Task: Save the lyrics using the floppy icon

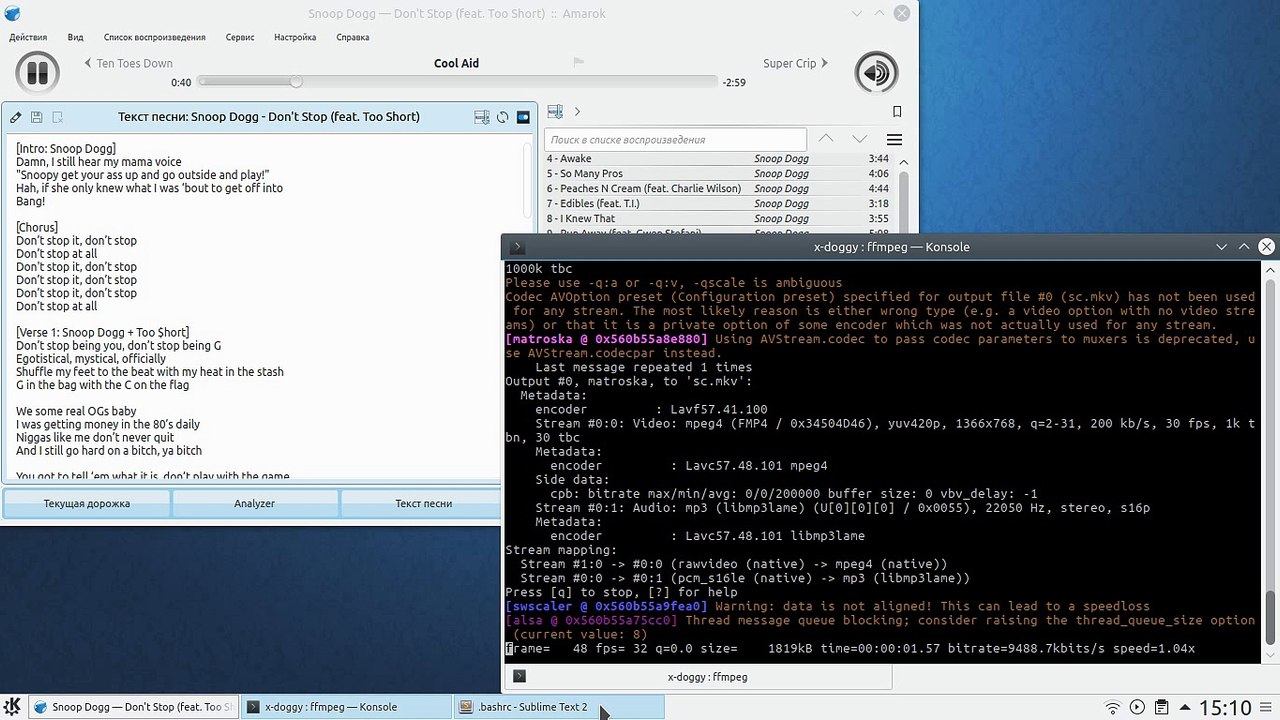Action: click(x=37, y=117)
